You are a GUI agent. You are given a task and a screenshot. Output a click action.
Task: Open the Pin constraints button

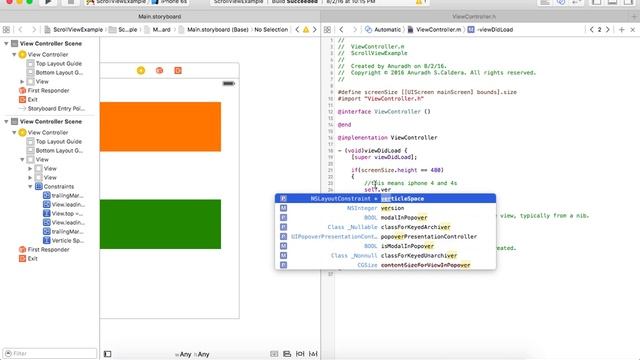point(300,354)
